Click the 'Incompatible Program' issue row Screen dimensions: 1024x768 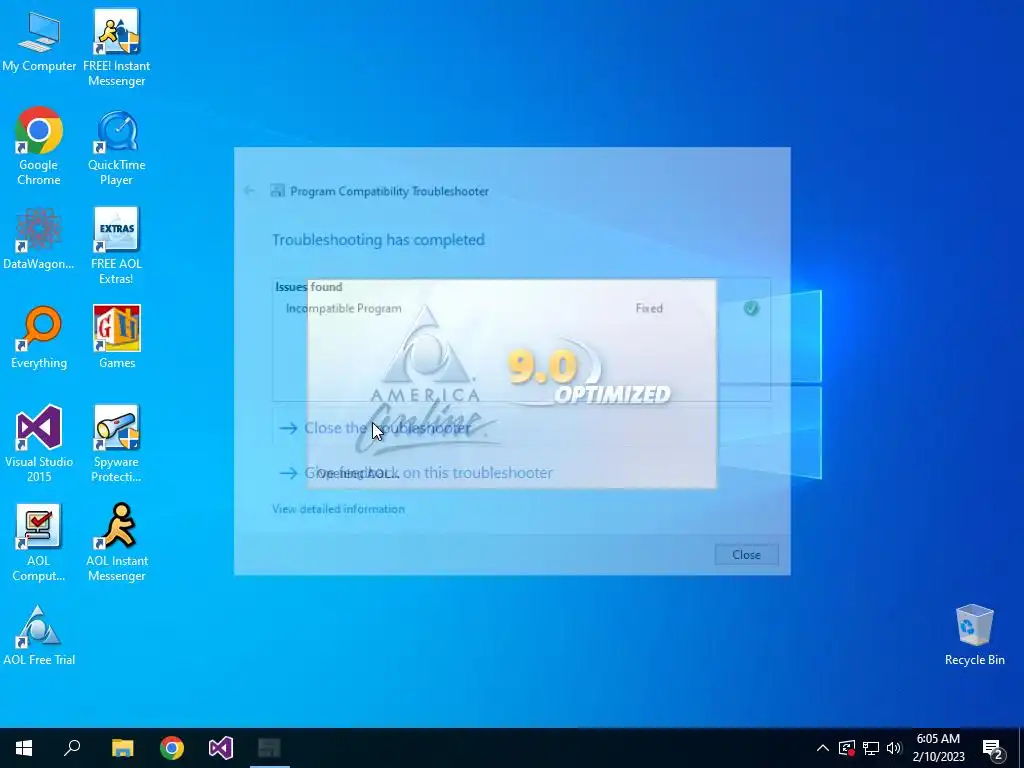[521, 308]
